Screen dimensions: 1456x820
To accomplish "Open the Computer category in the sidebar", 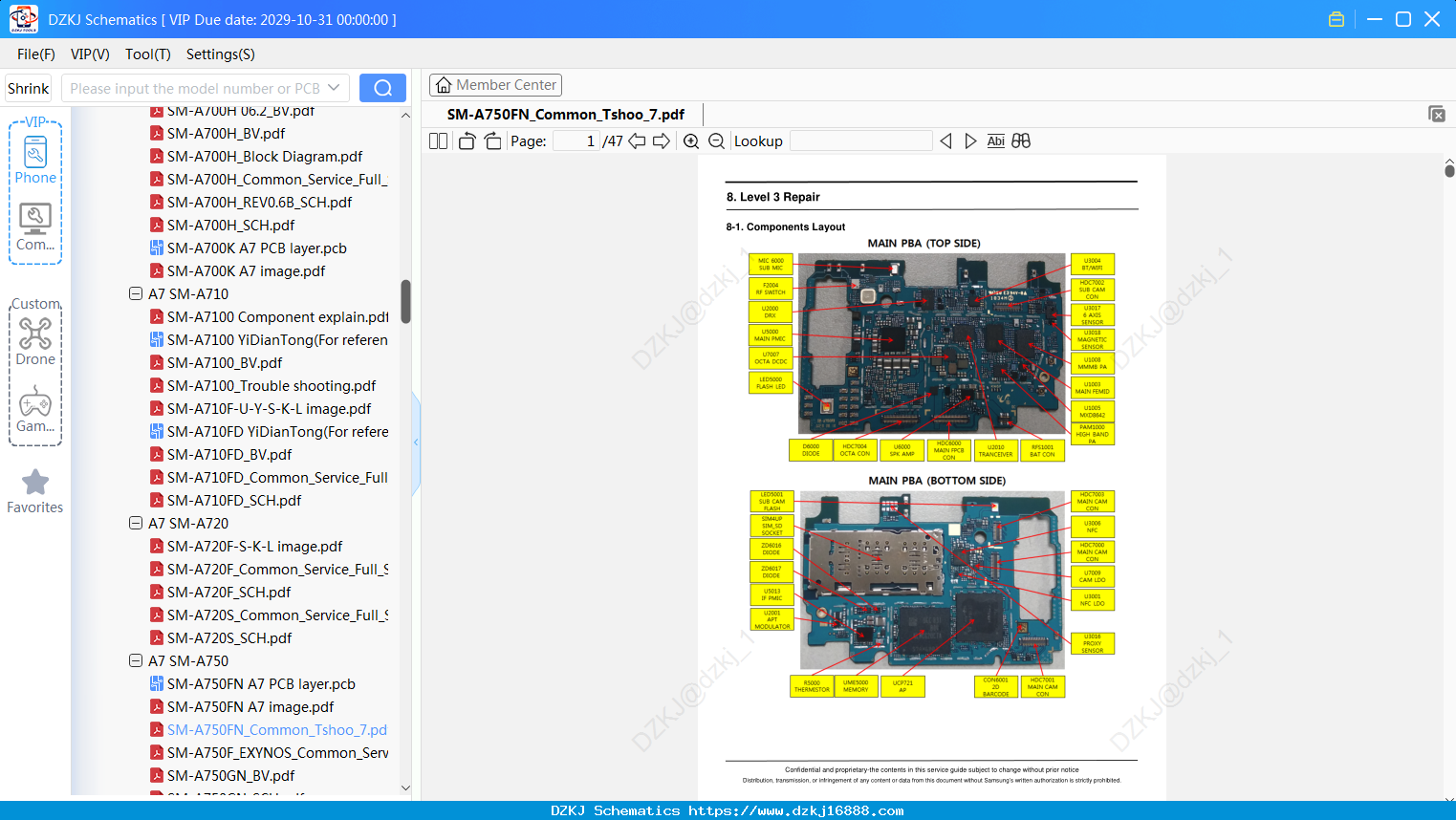I will [35, 227].
